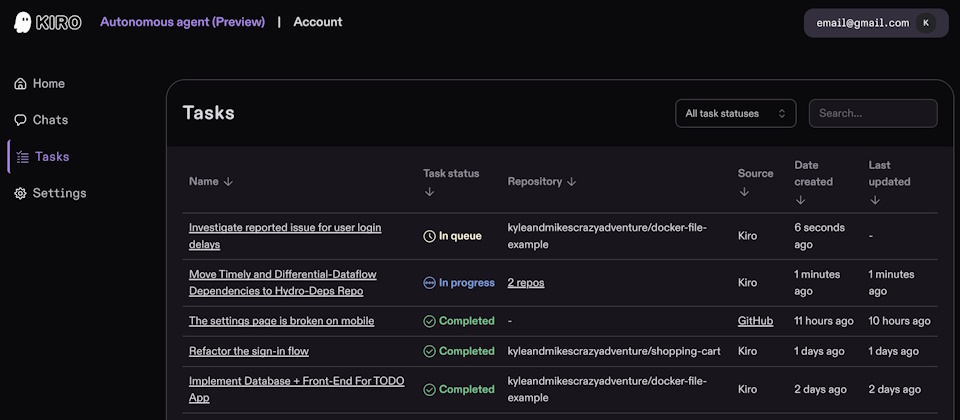Open the email@gmail.com account menu
960x420 pixels.
862,23
